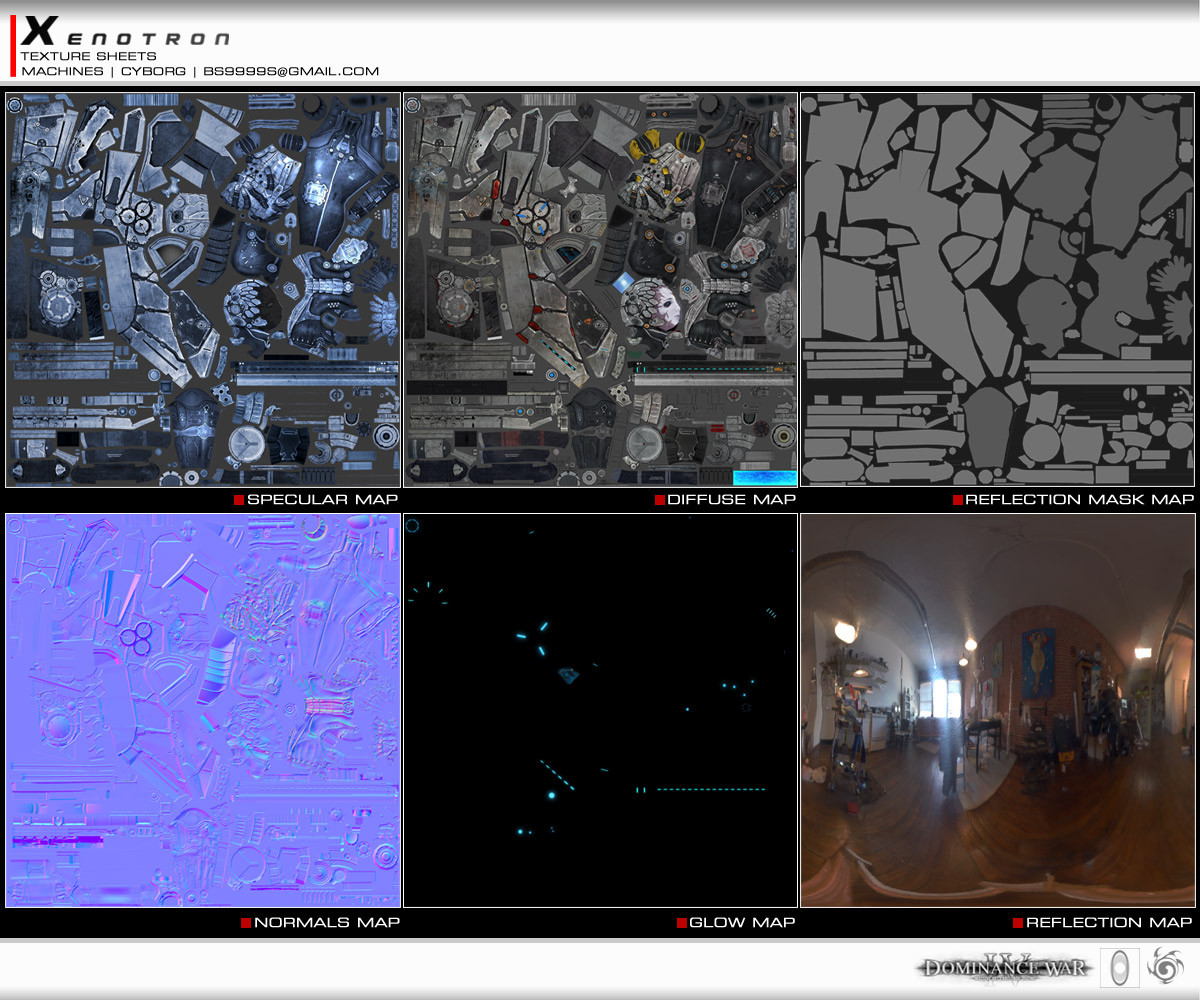
Task: Click the red square beside Reflection Map
Action: coord(1018,922)
